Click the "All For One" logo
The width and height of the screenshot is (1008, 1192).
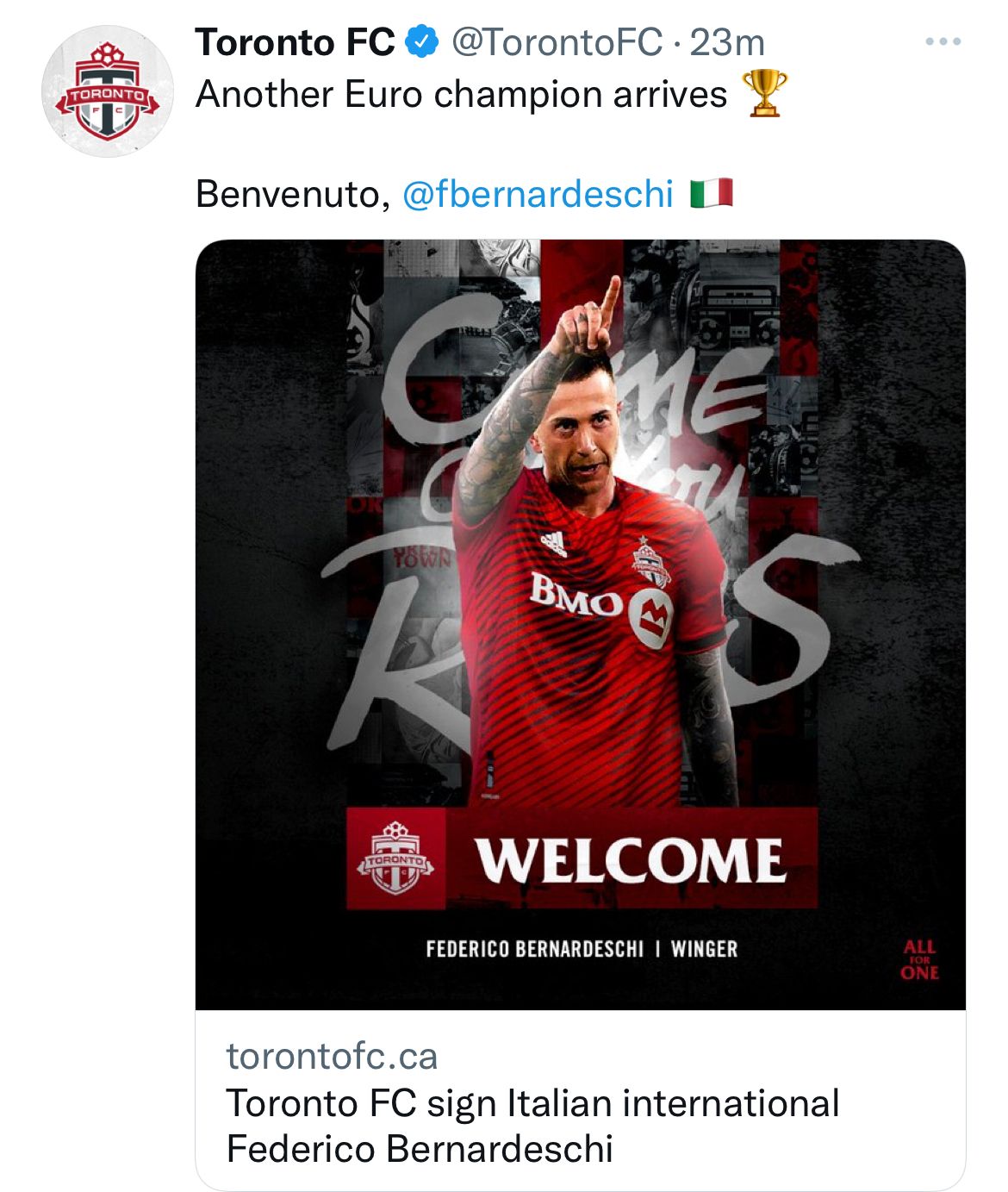919,959
